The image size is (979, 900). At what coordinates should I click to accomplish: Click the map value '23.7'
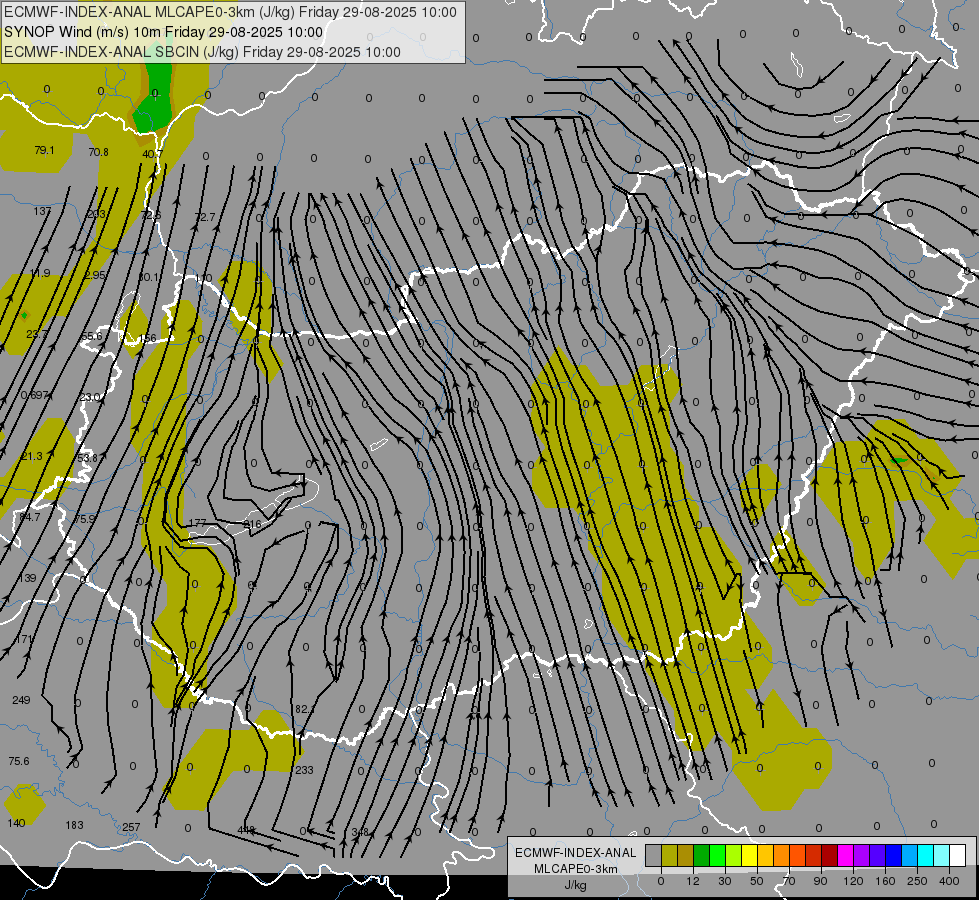[x=37, y=334]
